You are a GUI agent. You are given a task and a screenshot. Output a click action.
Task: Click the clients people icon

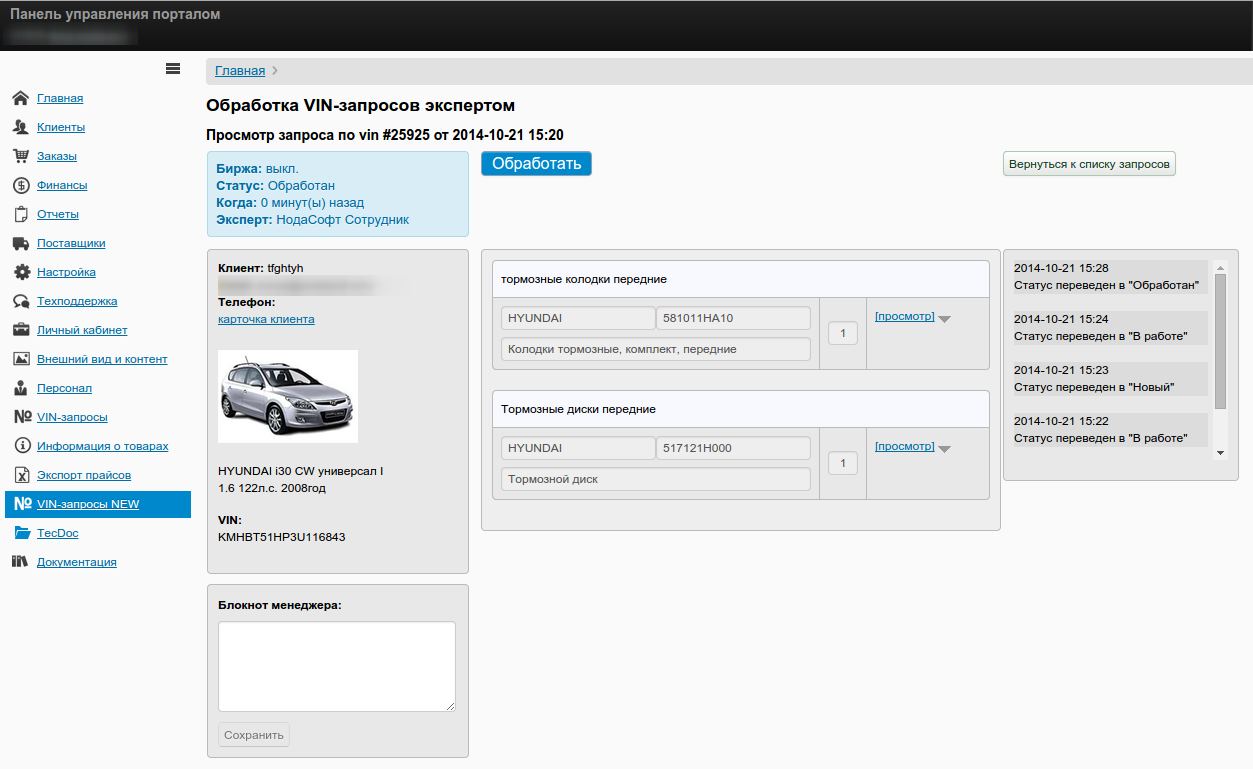point(20,127)
